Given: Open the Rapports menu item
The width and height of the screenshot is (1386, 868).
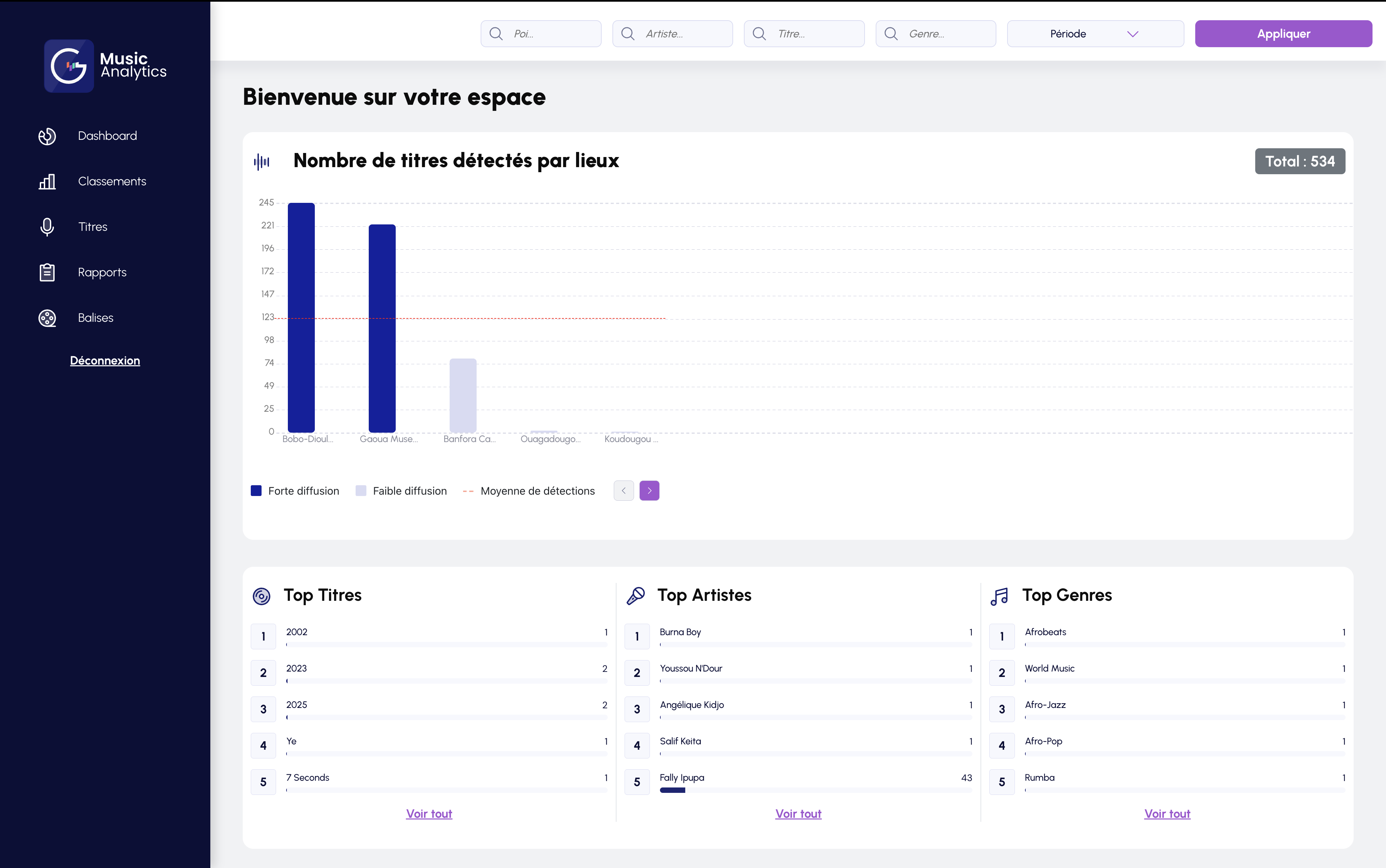Looking at the screenshot, I should coord(102,272).
